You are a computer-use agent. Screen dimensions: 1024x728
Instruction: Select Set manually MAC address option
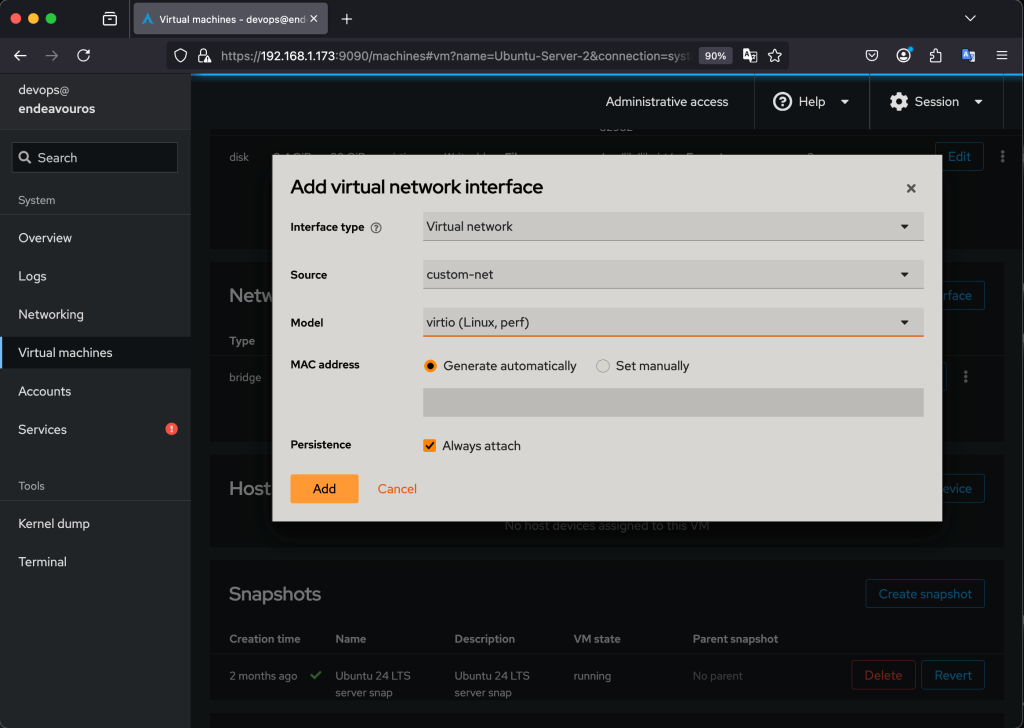(x=603, y=366)
